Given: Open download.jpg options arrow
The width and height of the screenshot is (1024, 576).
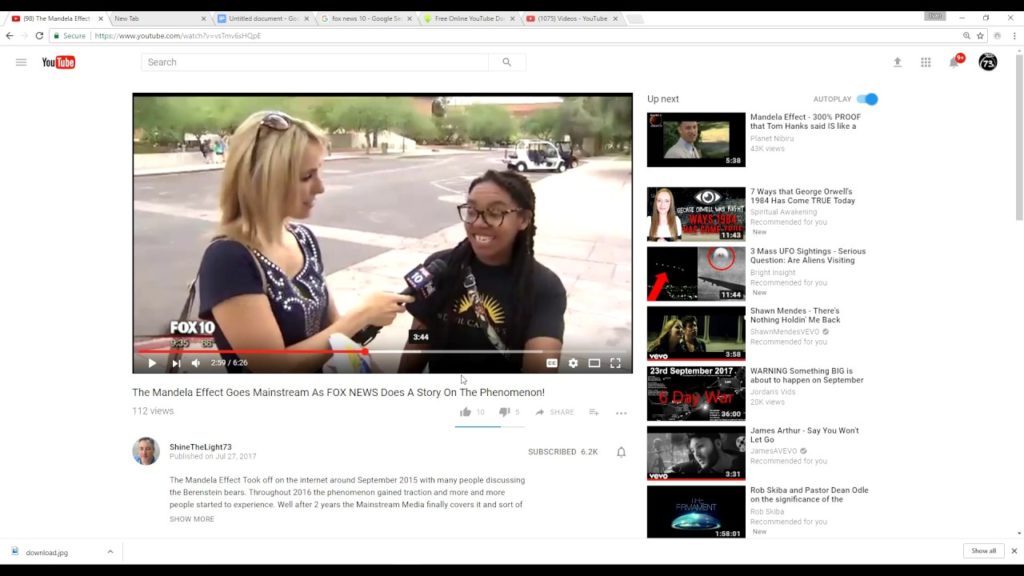Looking at the screenshot, I should point(110,552).
